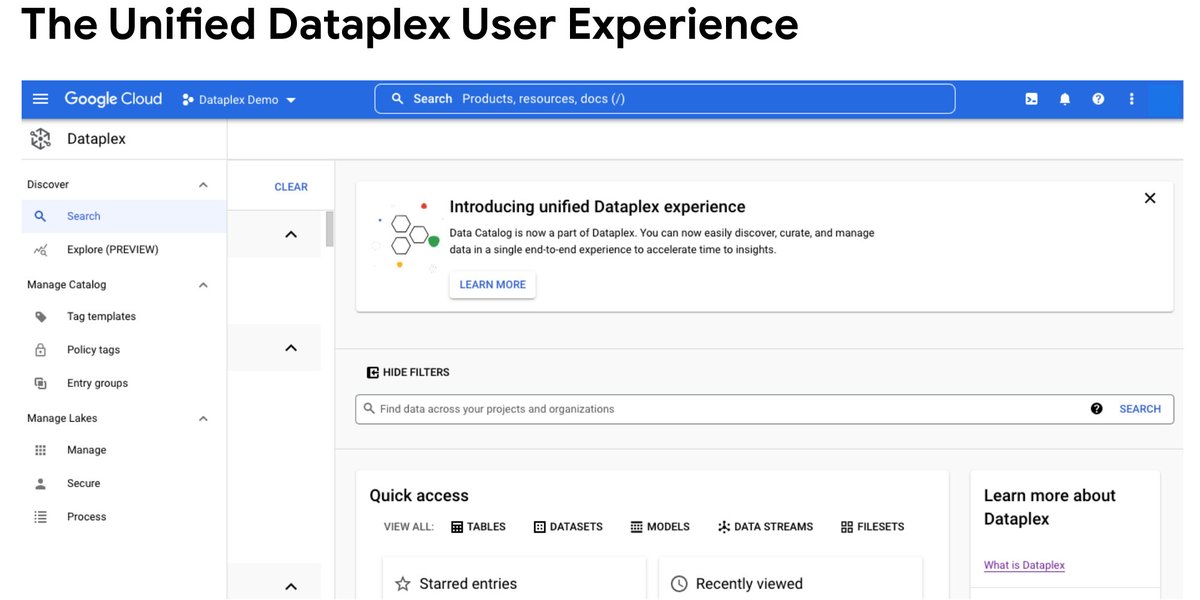
Task: Activate Cloud Shell from the top bar
Action: point(1031,98)
